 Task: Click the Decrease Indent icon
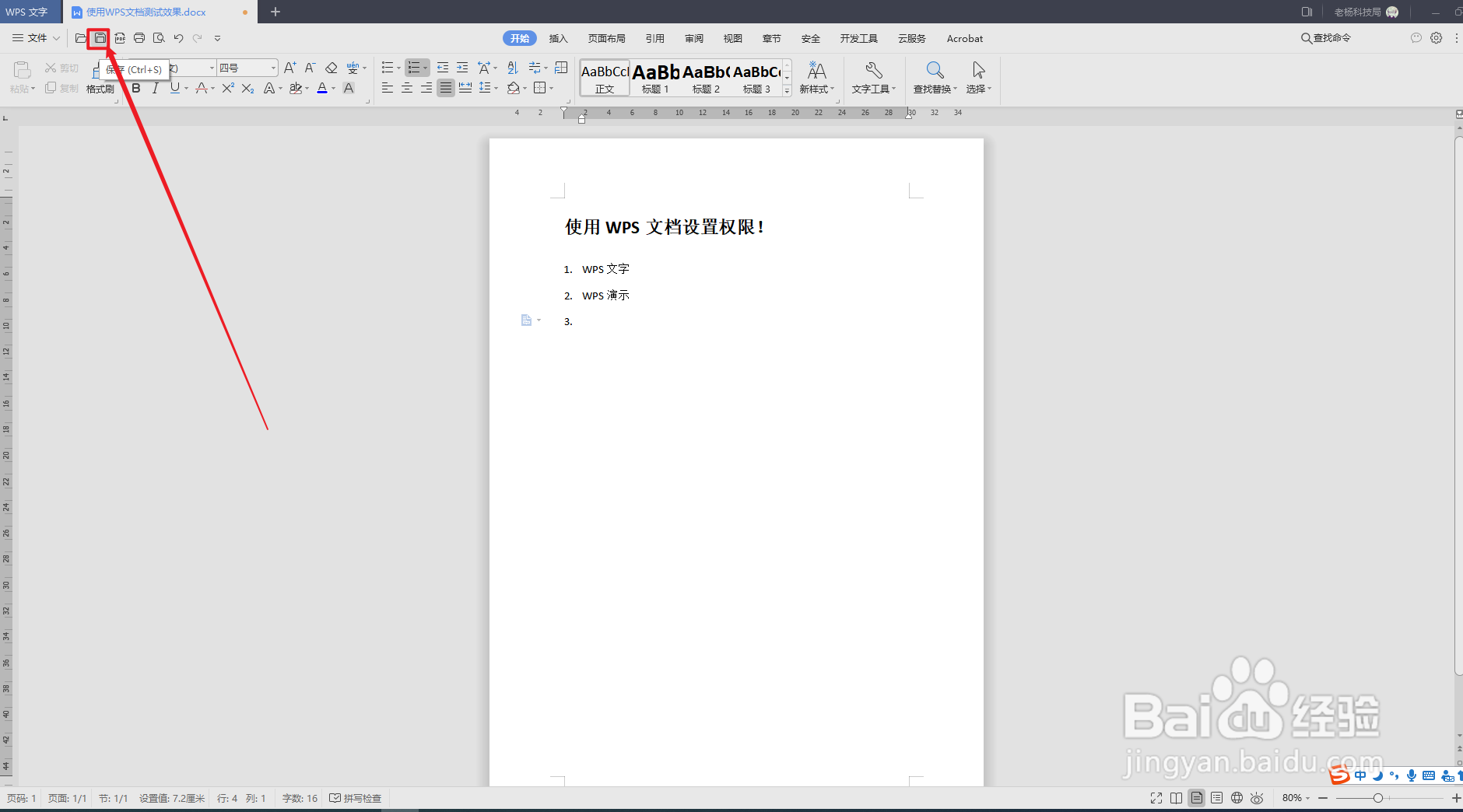coord(443,68)
